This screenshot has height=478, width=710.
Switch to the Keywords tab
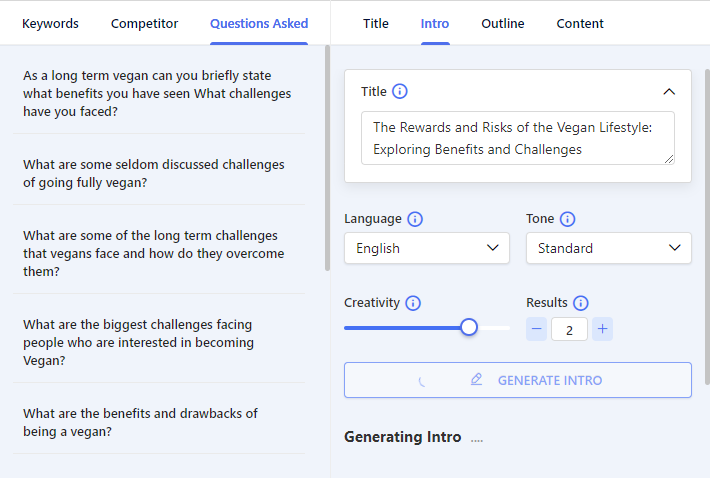click(x=50, y=24)
